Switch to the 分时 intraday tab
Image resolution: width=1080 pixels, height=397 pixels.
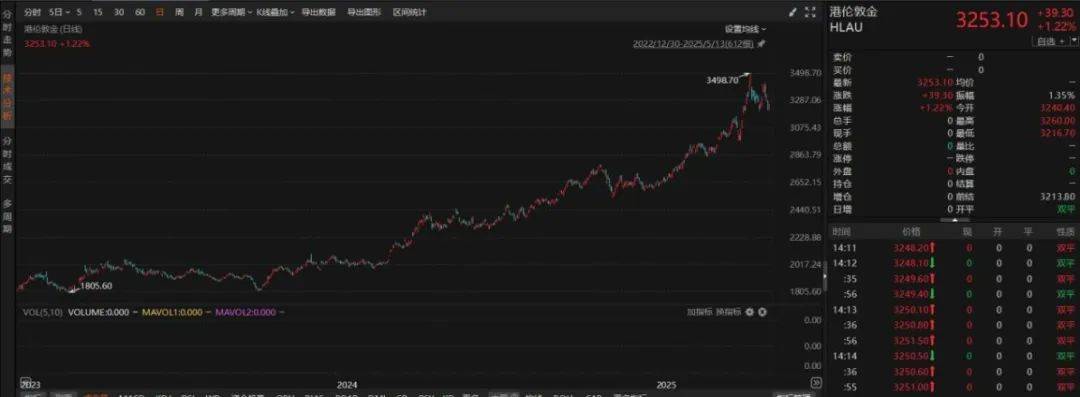(32, 12)
